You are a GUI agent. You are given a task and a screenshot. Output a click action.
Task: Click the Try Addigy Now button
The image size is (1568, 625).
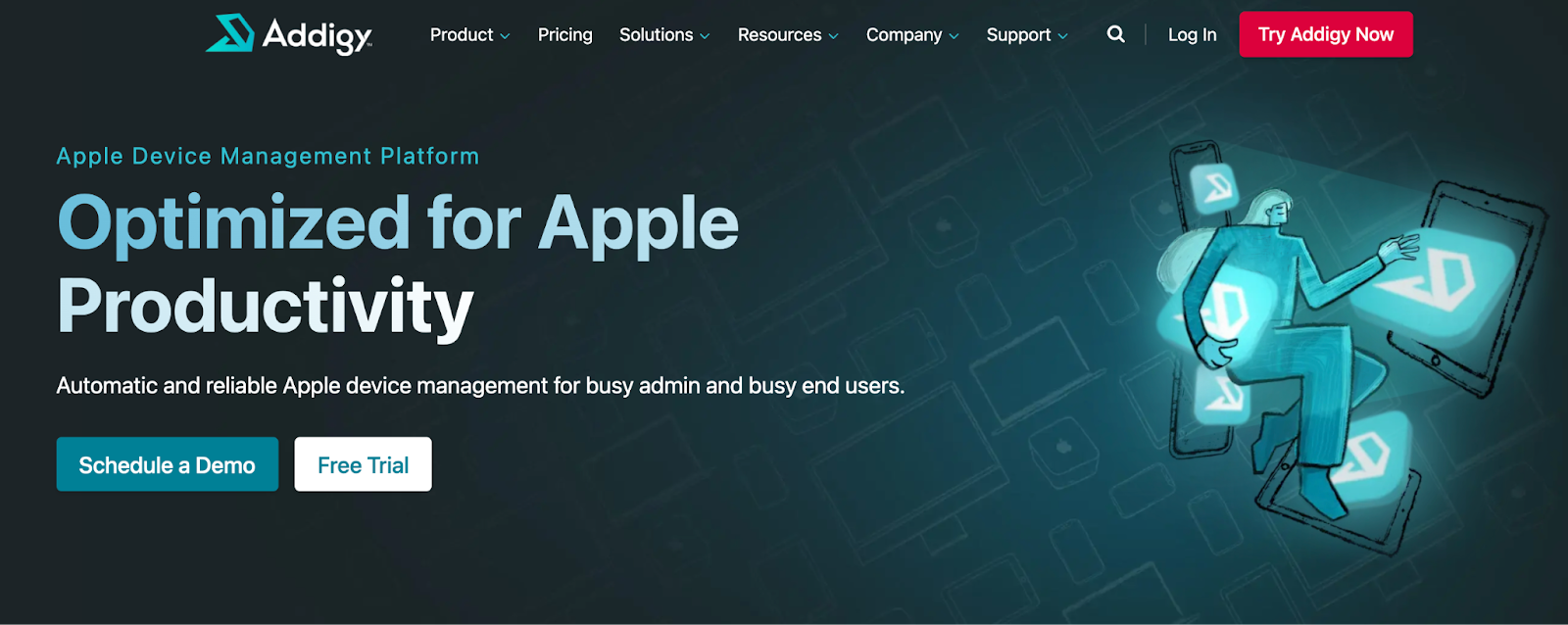pyautogui.click(x=1326, y=34)
